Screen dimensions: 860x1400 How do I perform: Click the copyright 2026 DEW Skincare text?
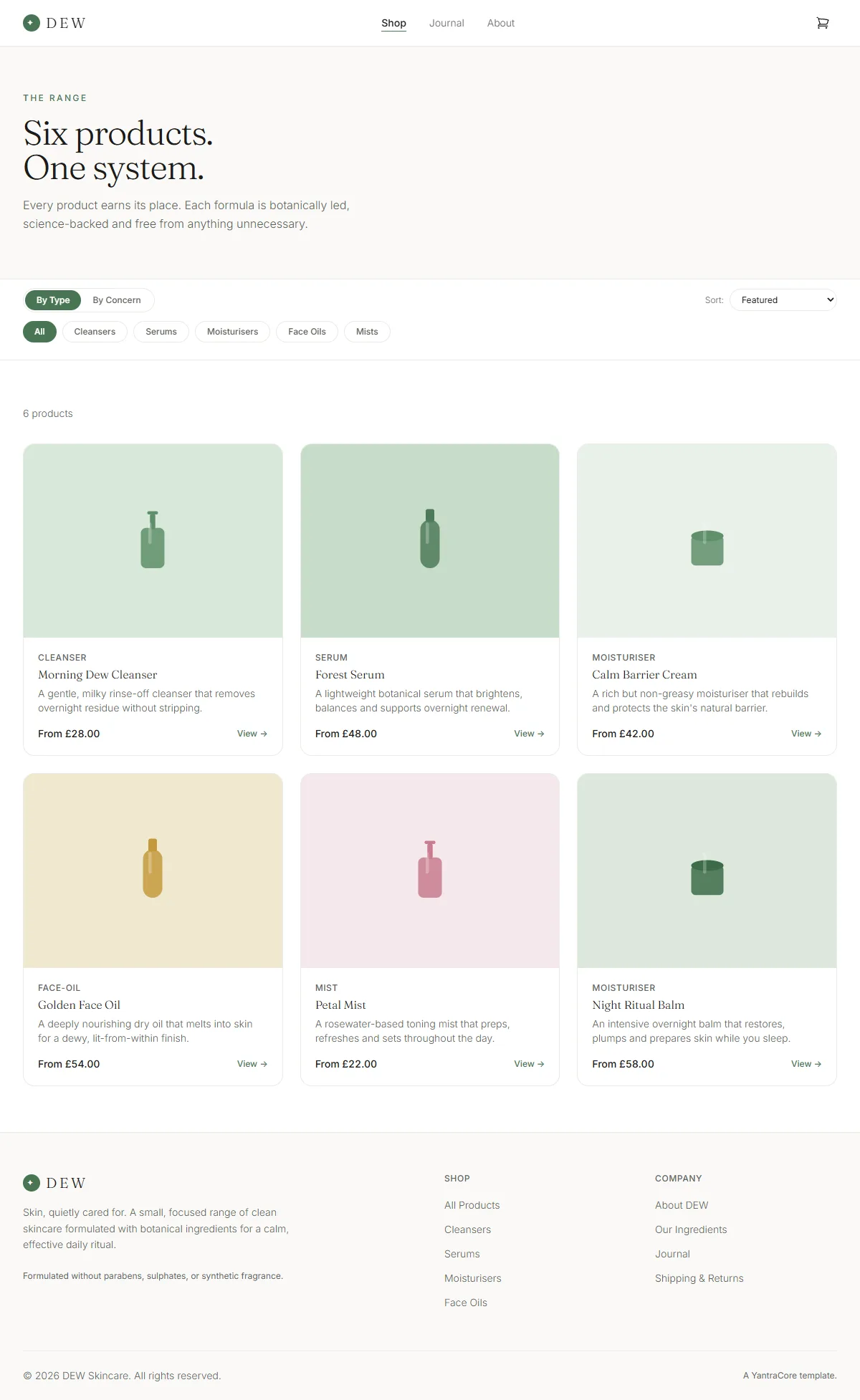coord(122,1376)
